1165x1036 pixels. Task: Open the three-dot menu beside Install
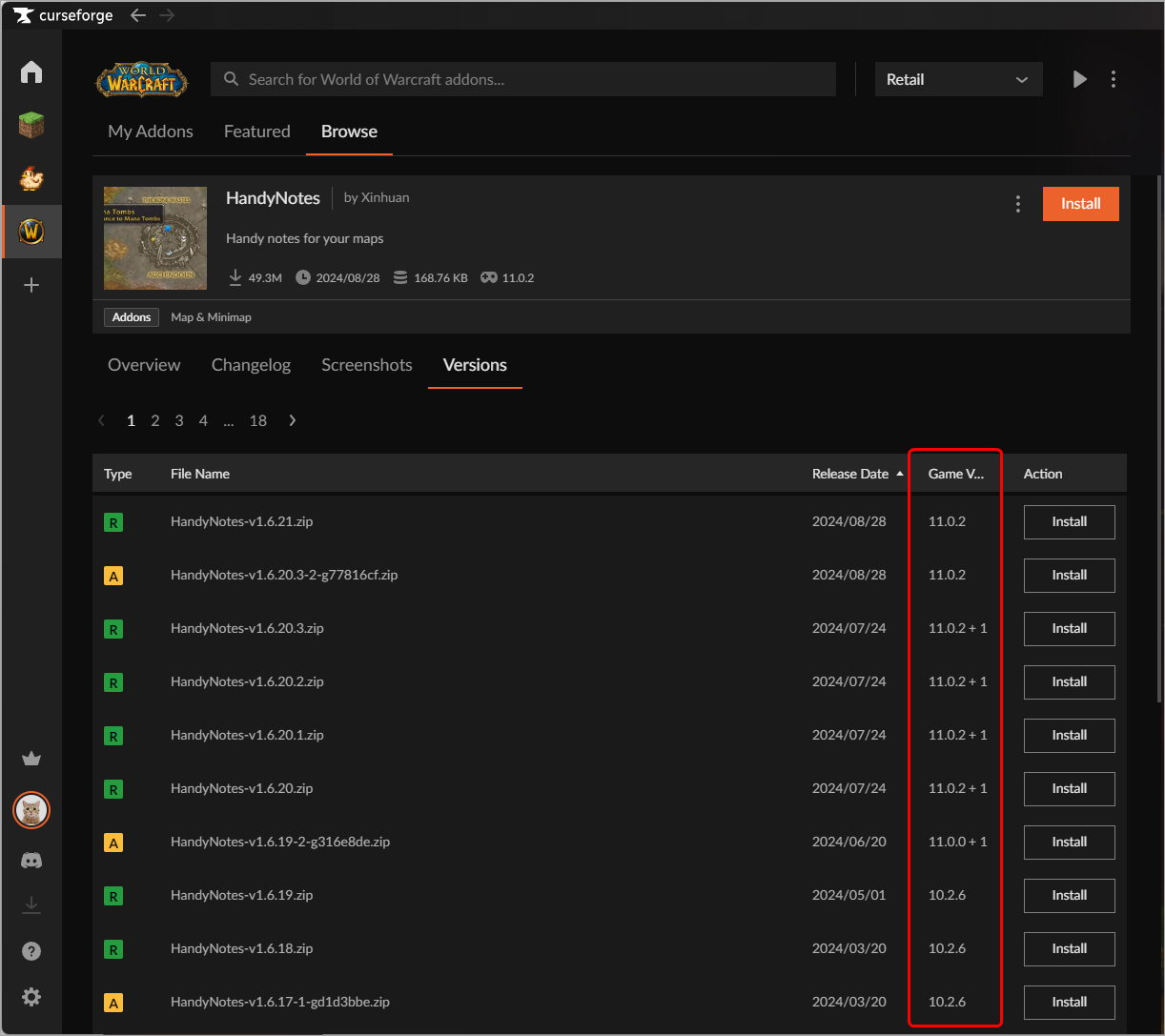pyautogui.click(x=1017, y=203)
